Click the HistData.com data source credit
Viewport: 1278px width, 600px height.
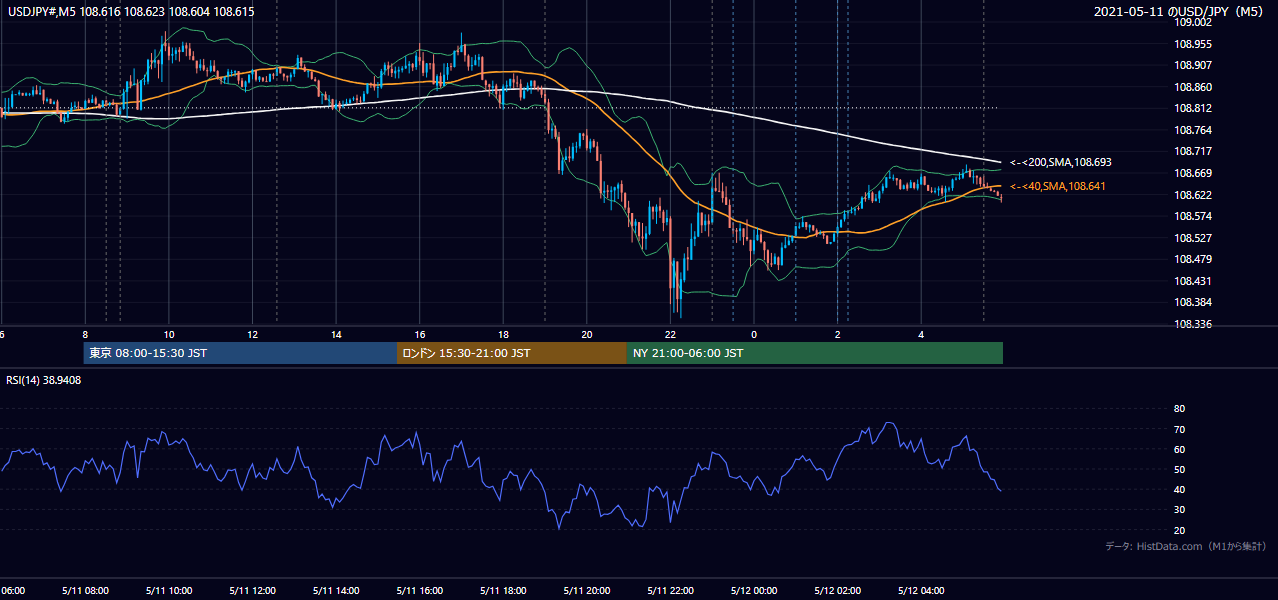(x=1186, y=546)
